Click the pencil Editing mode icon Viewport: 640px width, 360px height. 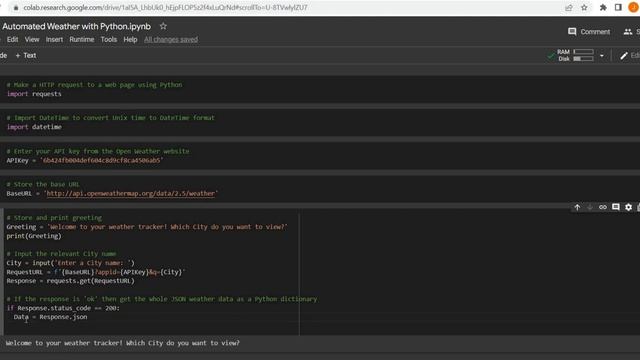[624, 56]
